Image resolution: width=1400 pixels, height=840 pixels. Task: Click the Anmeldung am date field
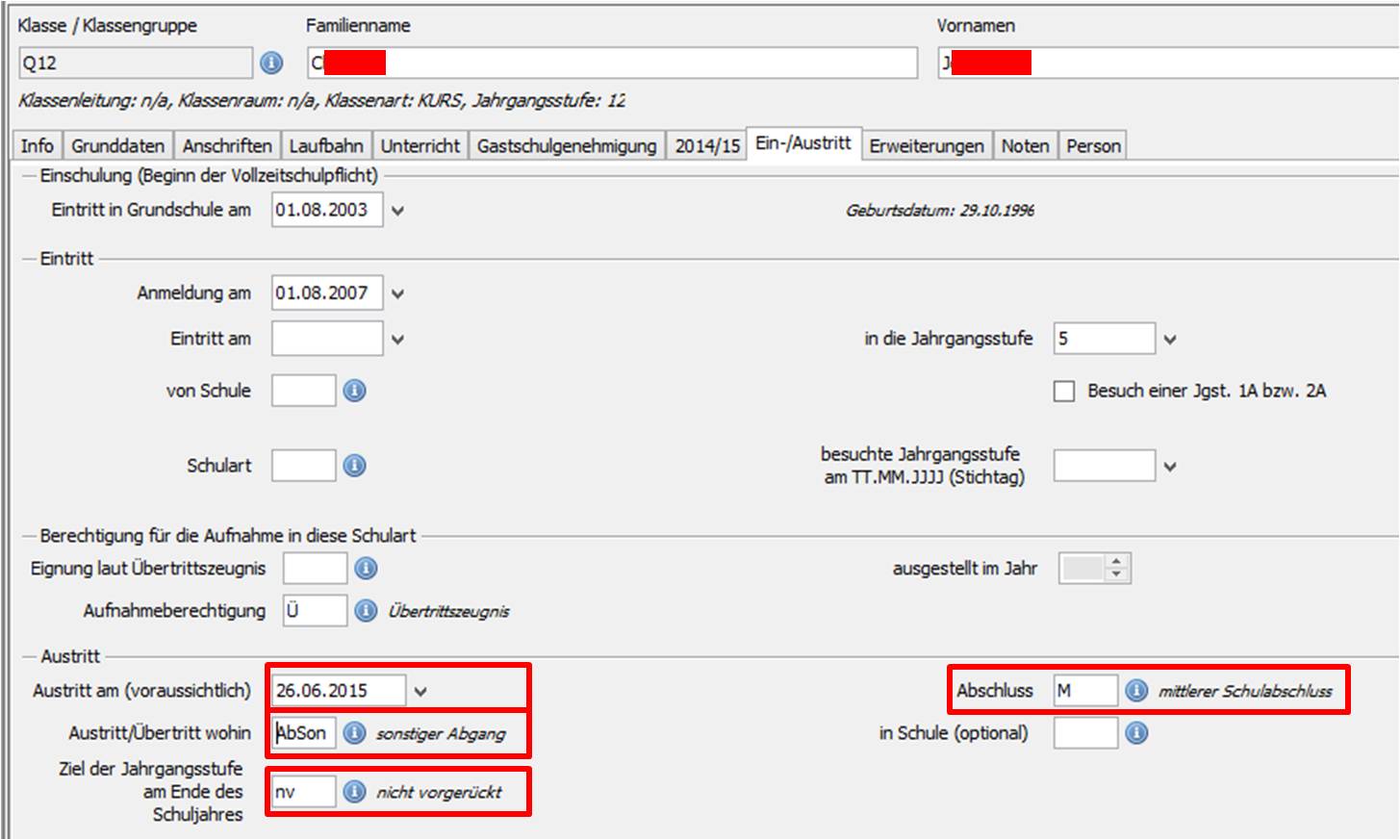[x=327, y=293]
